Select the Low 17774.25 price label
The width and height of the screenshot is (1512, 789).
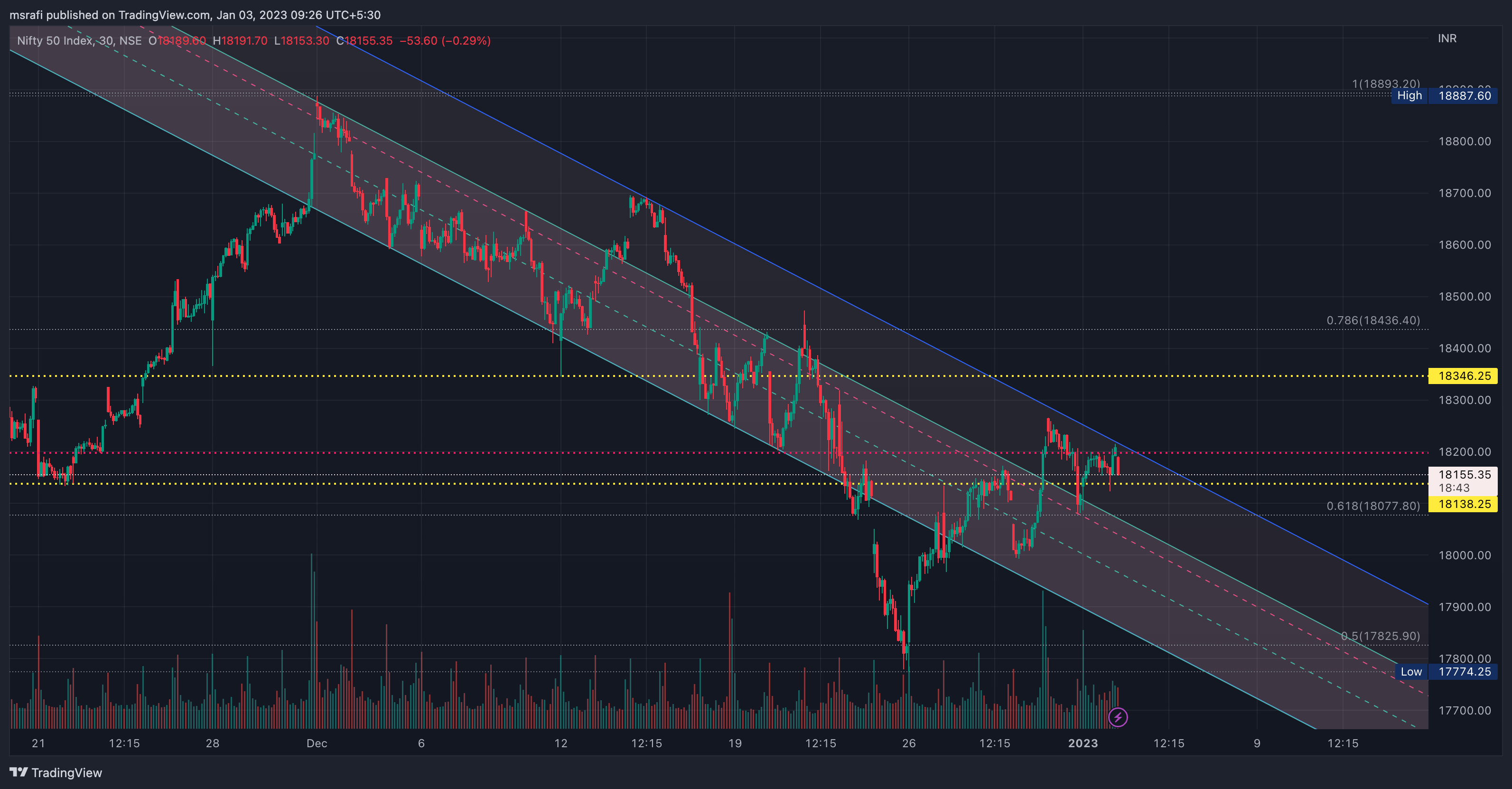click(1446, 672)
